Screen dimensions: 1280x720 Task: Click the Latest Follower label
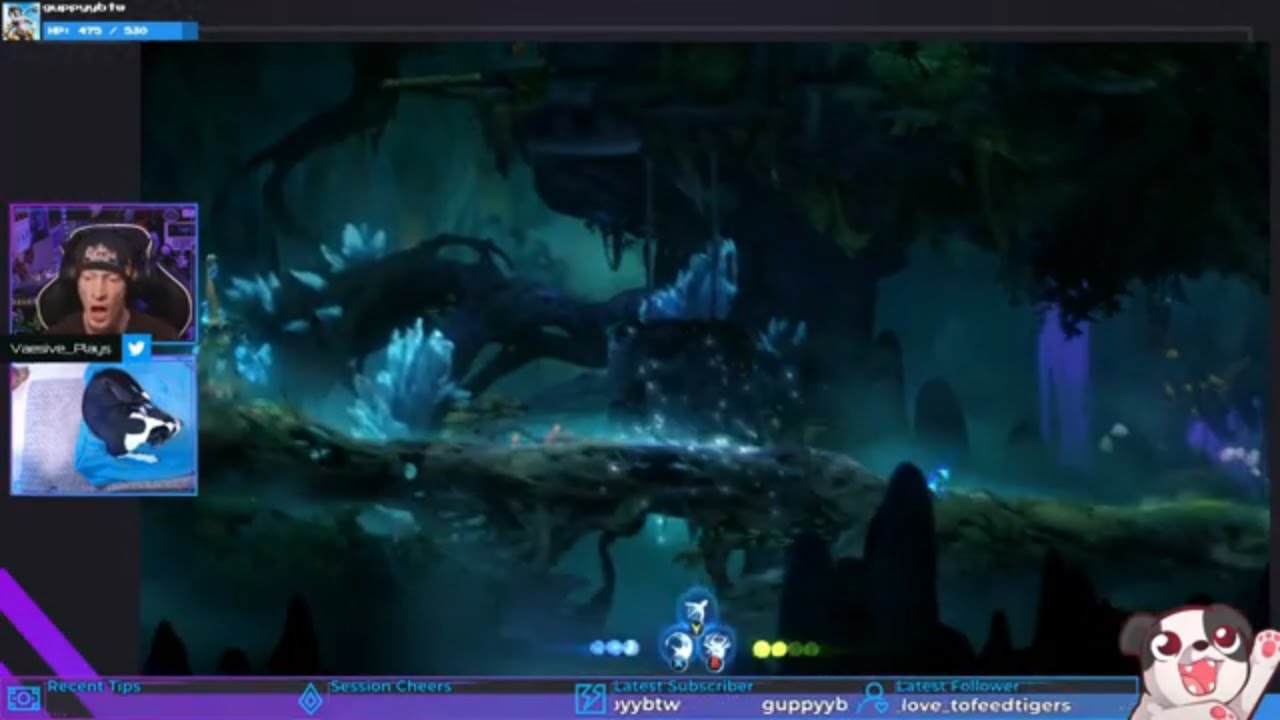tap(958, 686)
